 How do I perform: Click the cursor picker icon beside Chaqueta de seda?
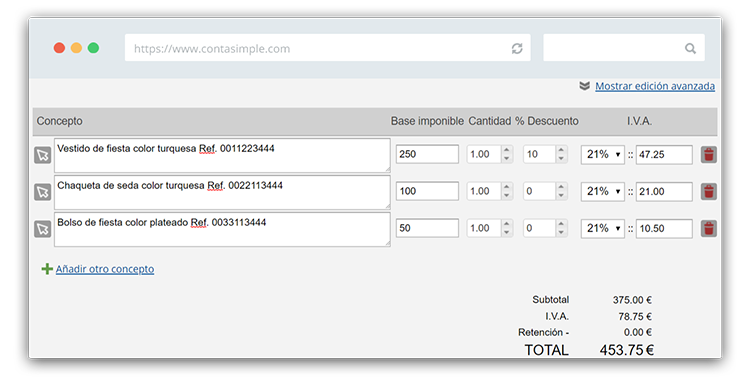(x=43, y=192)
